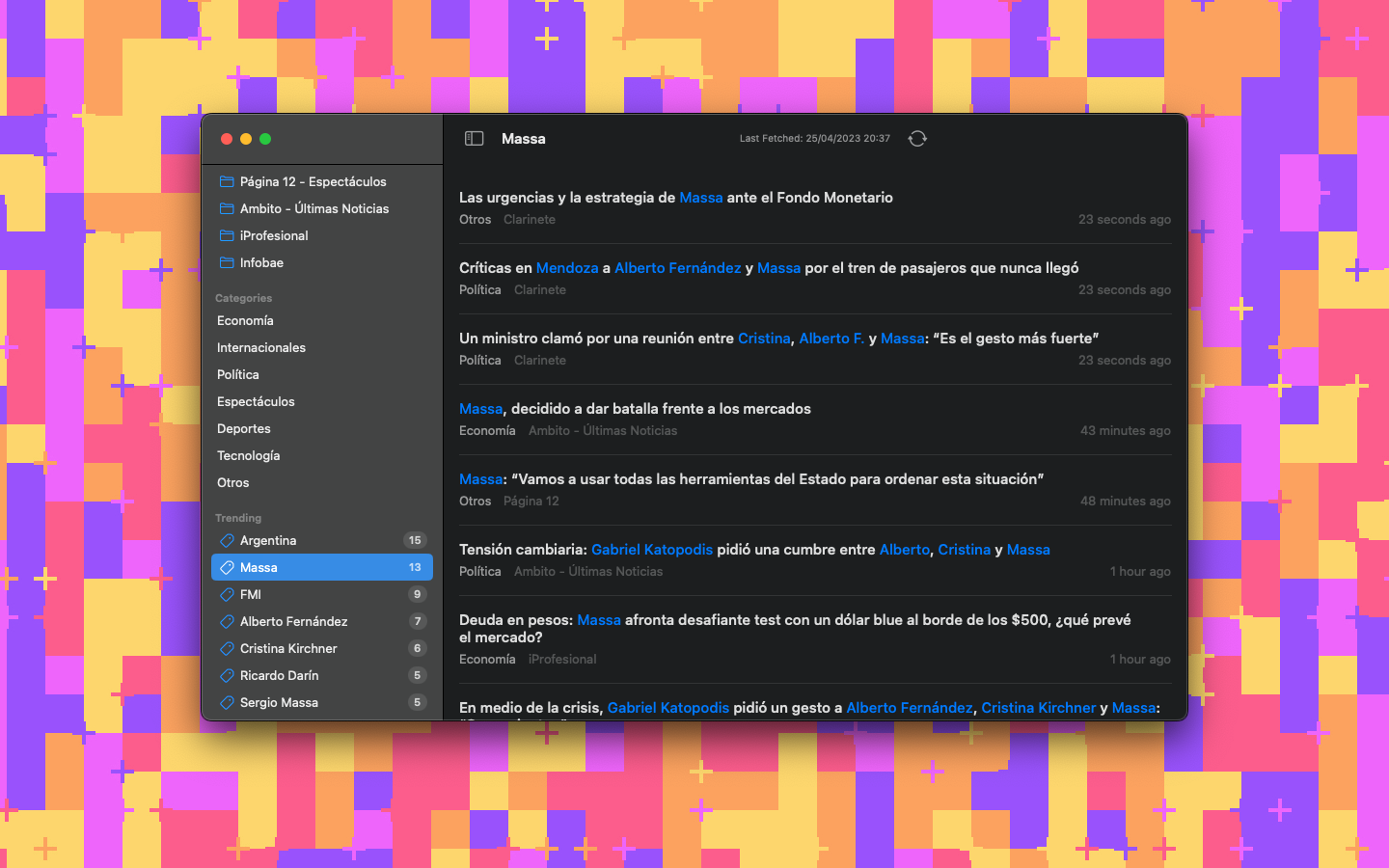1389x868 pixels.
Task: Open the Sergio Massa trending topic
Action: (x=279, y=702)
